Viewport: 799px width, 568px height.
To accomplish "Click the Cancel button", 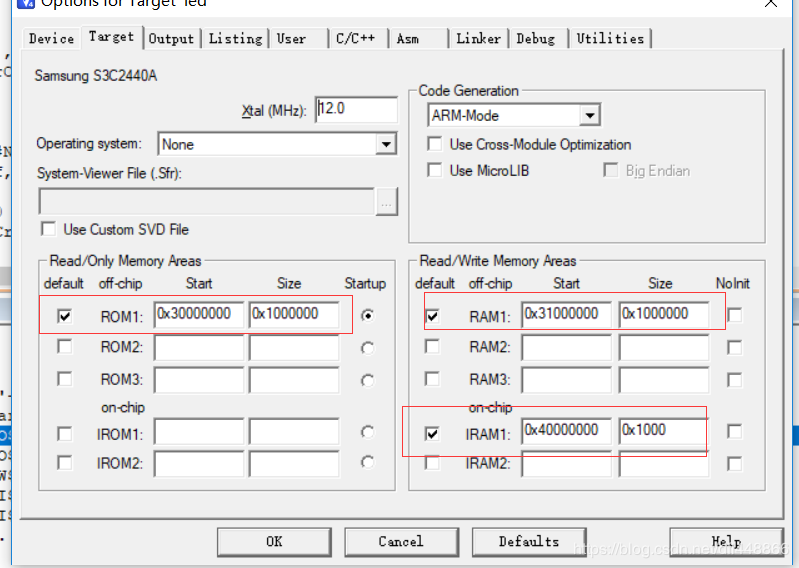I will pos(401,542).
